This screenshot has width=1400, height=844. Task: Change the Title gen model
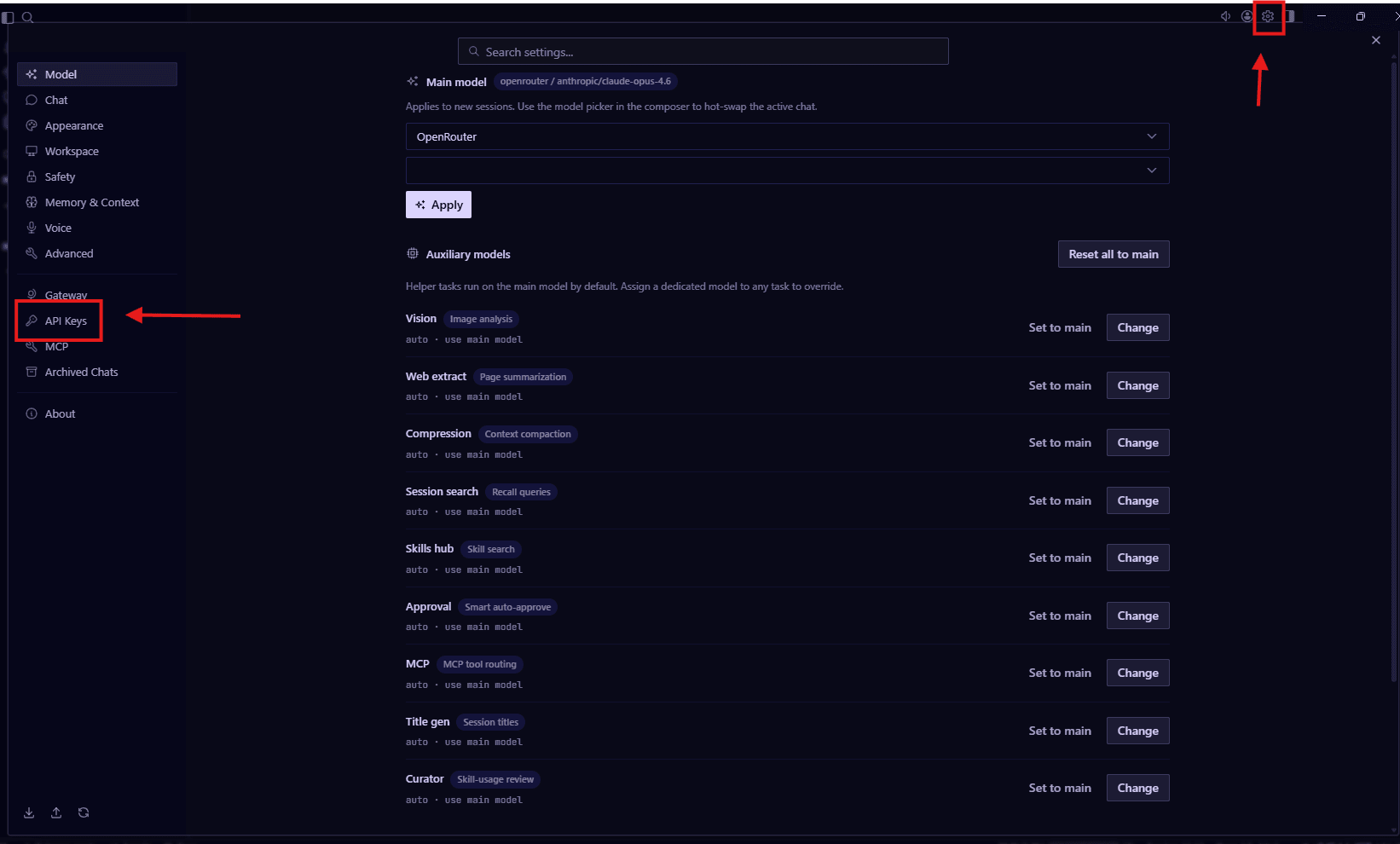tap(1137, 731)
